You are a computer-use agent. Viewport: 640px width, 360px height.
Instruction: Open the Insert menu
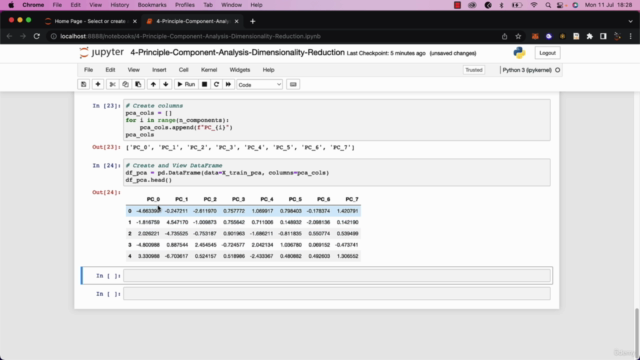(159, 70)
